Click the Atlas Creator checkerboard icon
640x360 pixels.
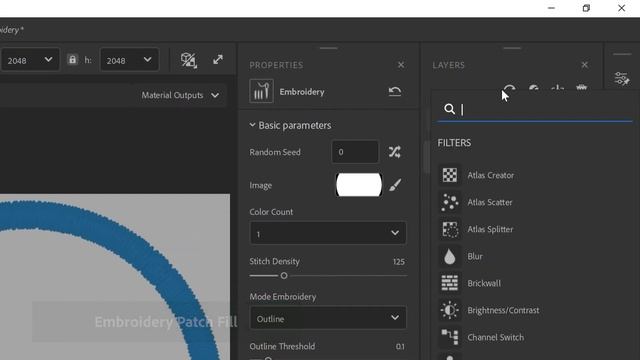click(x=450, y=175)
